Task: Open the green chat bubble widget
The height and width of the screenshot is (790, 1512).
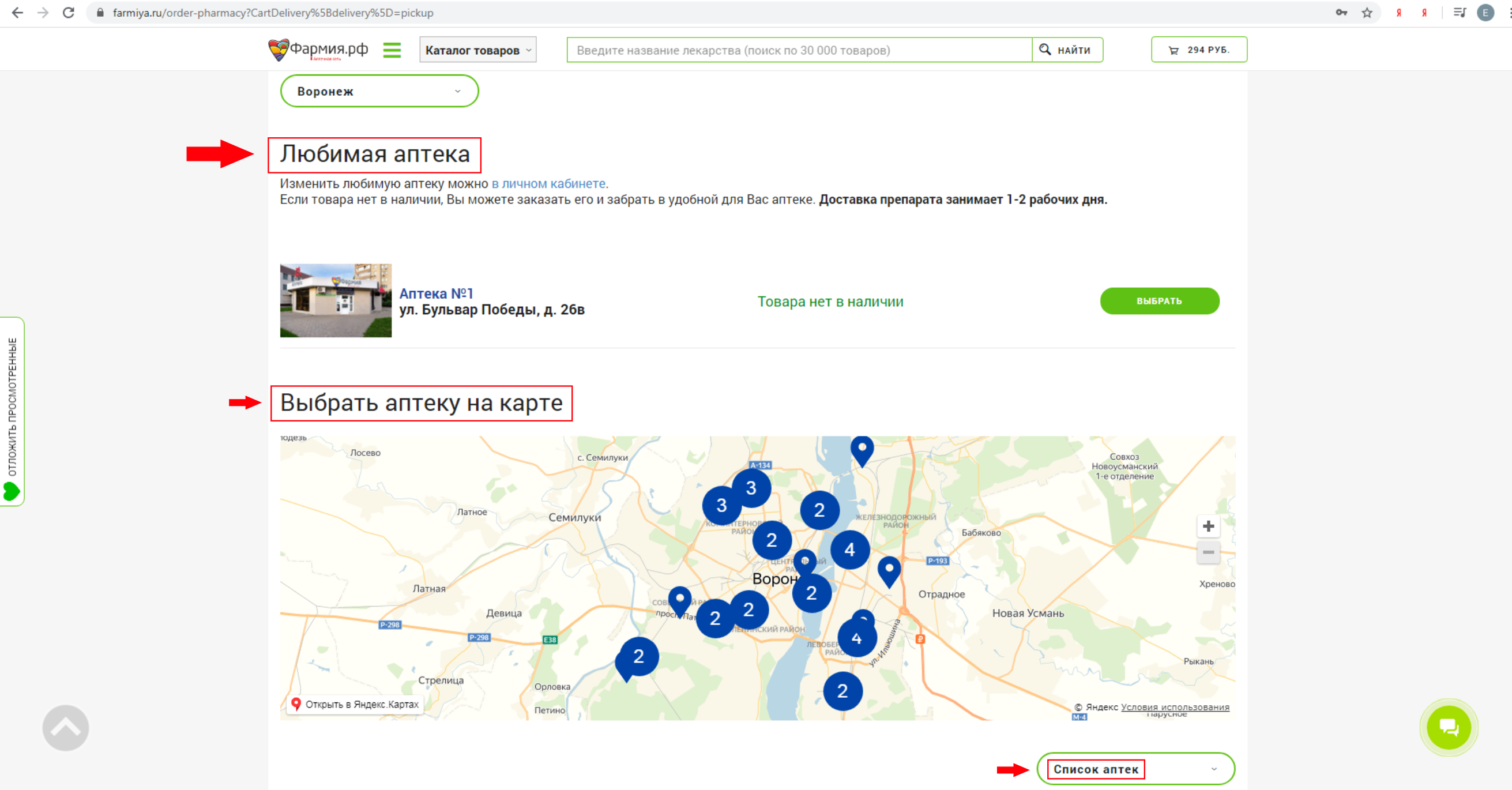Action: pyautogui.click(x=1448, y=728)
